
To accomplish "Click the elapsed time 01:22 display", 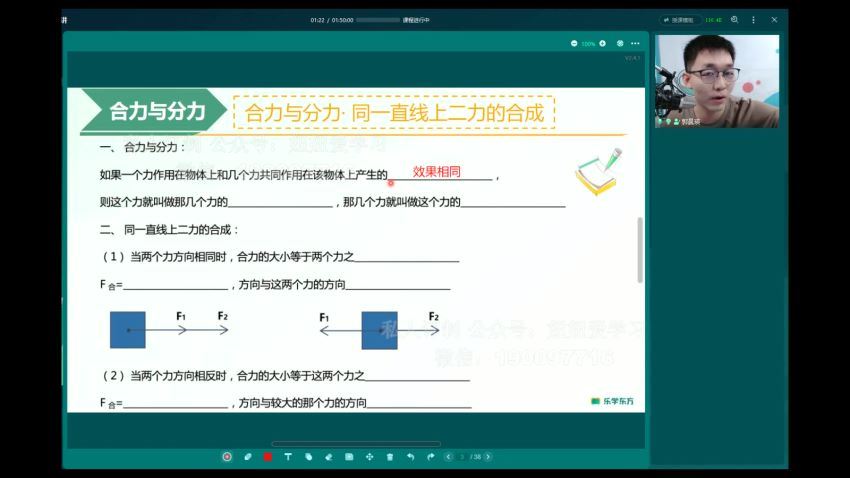I will click(x=317, y=20).
